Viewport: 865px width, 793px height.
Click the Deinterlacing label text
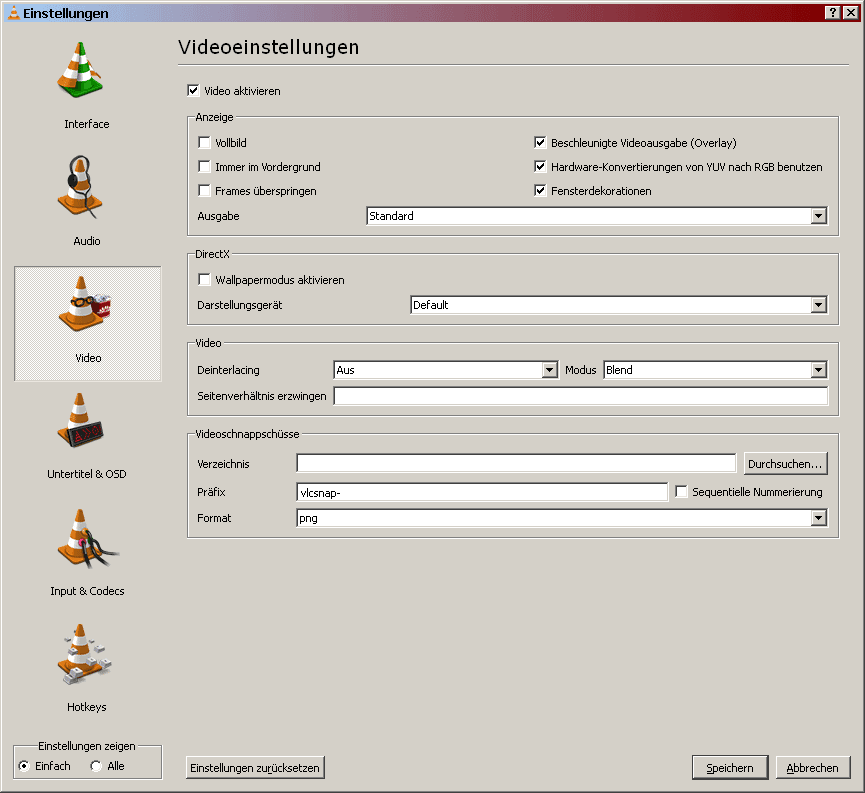pyautogui.click(x=228, y=370)
